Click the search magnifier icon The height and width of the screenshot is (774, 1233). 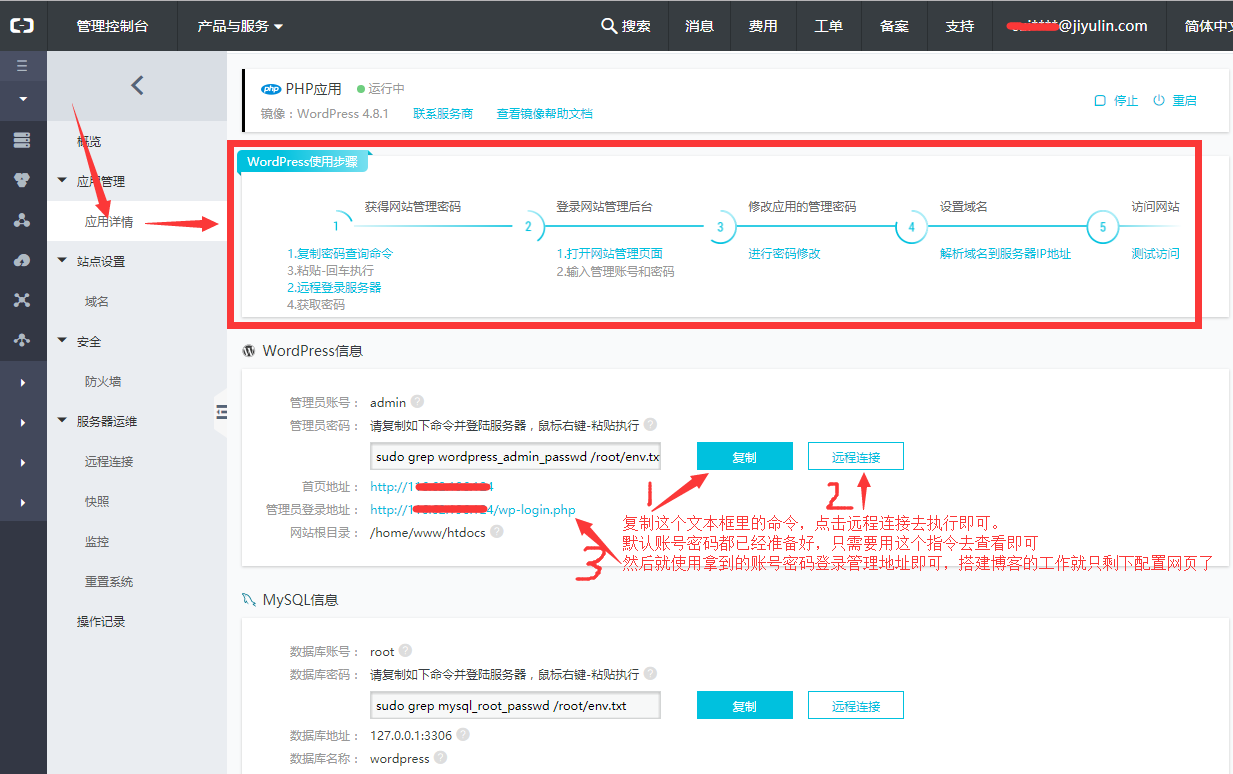[608, 26]
